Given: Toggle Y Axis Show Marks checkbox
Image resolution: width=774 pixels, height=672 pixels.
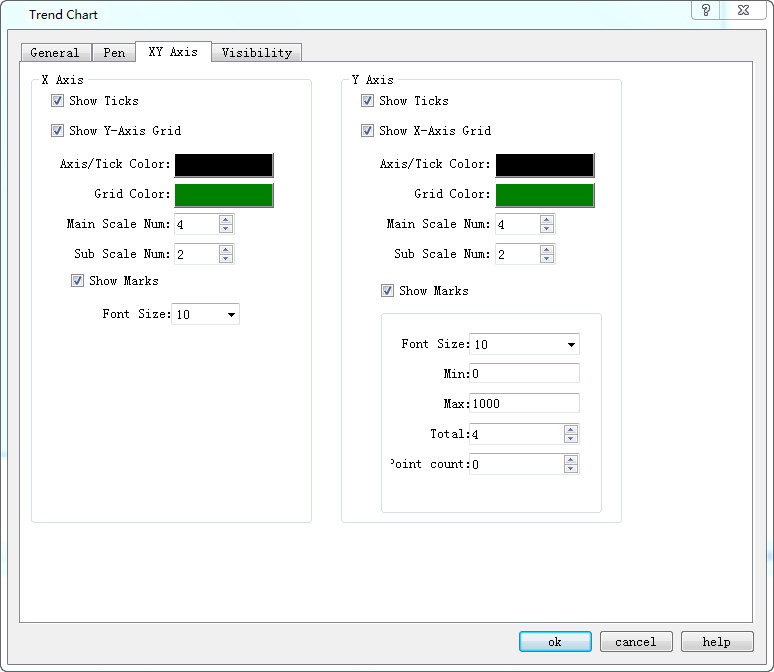Looking at the screenshot, I should (x=387, y=291).
